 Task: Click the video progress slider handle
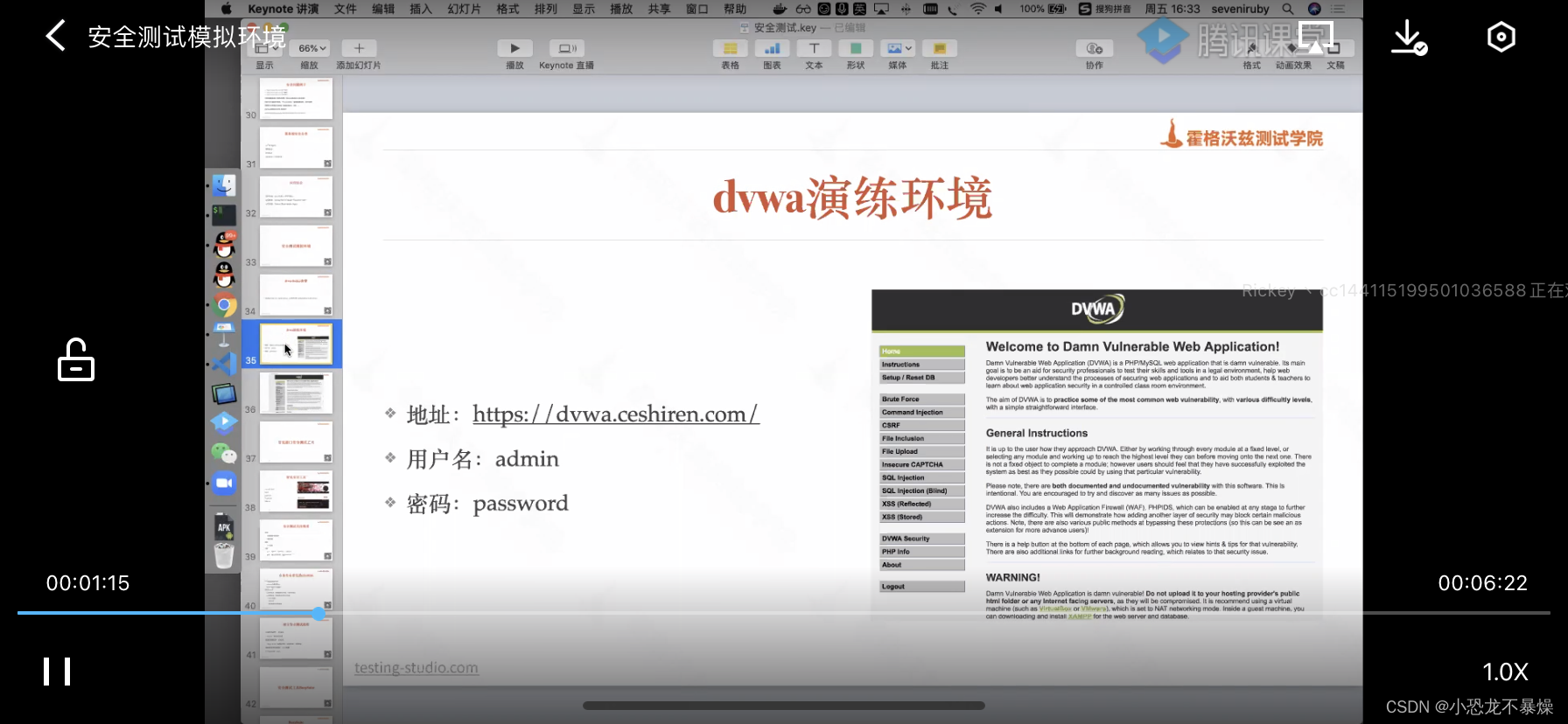(x=318, y=613)
